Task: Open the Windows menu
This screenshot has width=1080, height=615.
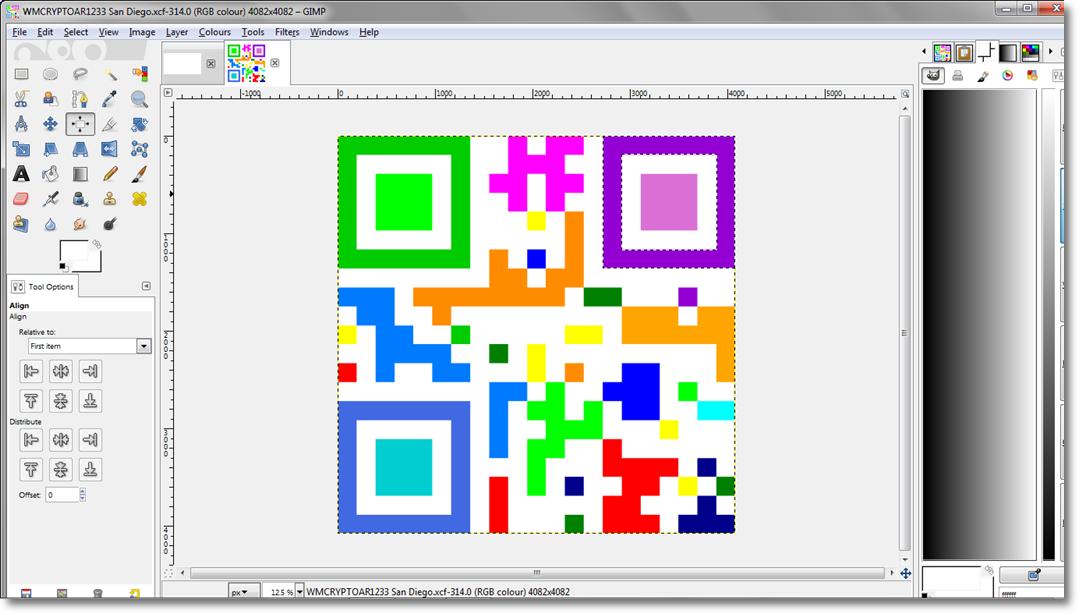Action: pos(329,32)
